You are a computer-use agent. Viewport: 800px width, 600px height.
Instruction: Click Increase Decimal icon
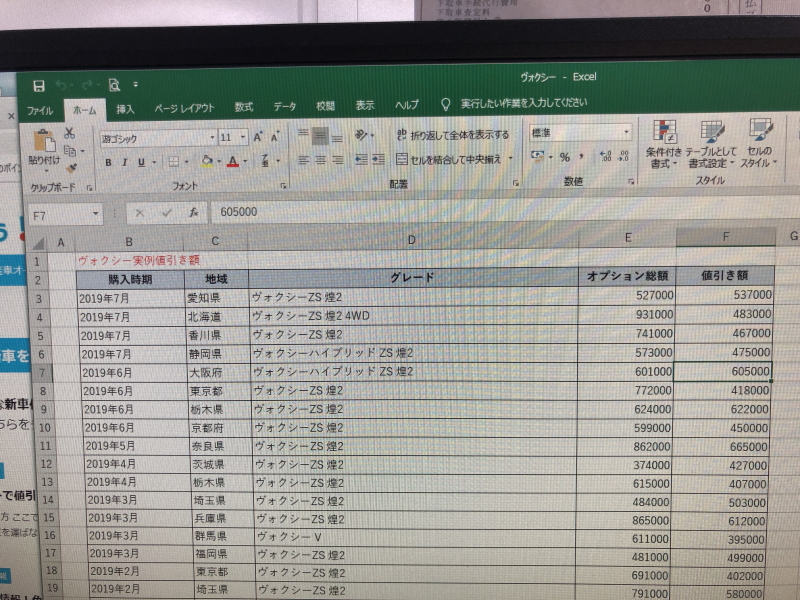[x=606, y=156]
